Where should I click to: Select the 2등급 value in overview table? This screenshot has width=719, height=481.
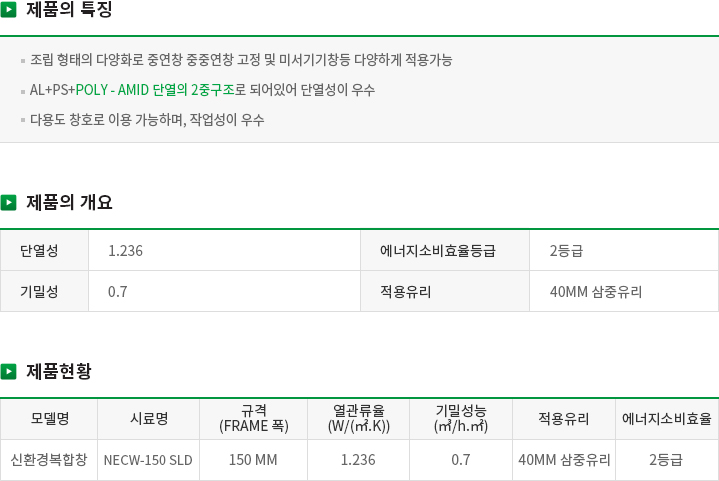[566, 251]
